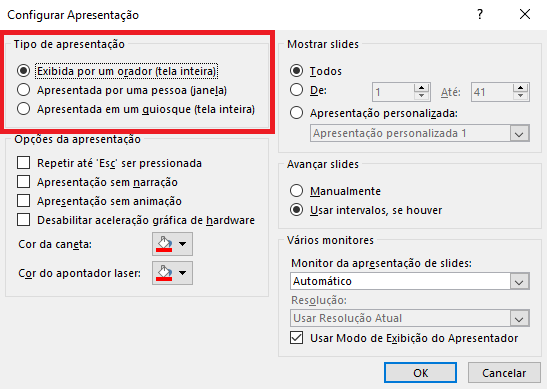This screenshot has width=547, height=389.
Task: Open the Cor da caneta dropdown arrow
Action: click(x=182, y=244)
